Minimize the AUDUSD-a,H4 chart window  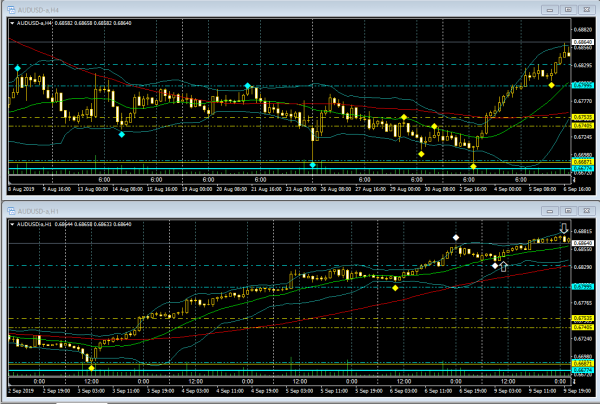coord(550,10)
